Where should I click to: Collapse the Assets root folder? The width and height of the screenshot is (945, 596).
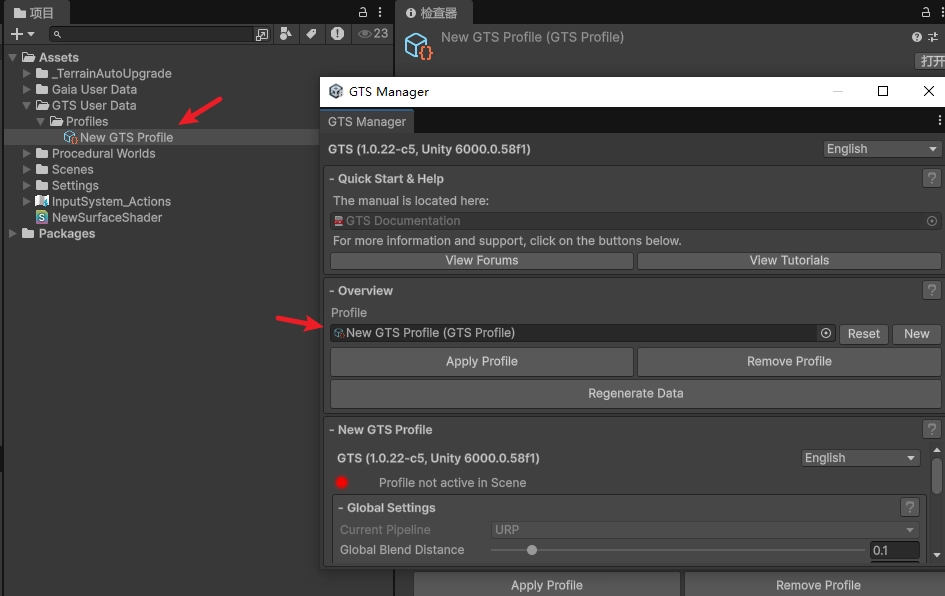[x=13, y=57]
